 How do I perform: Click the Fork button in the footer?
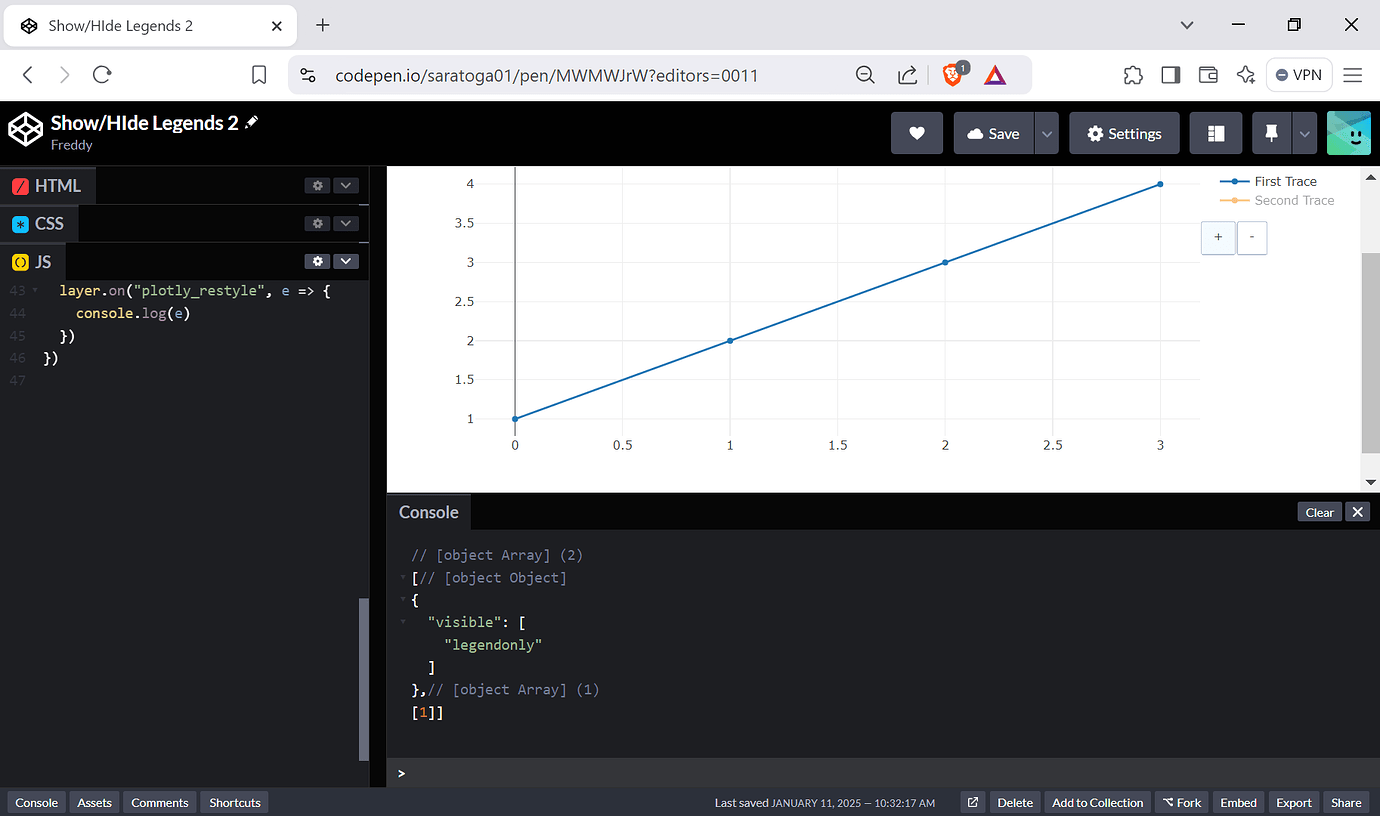(x=1181, y=801)
